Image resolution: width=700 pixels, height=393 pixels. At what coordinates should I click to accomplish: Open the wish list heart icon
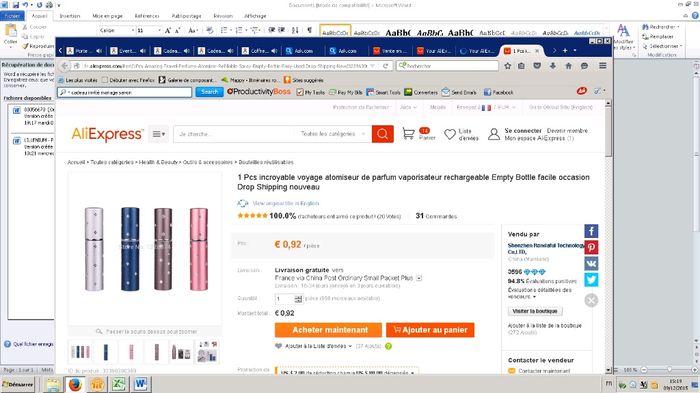(450, 134)
